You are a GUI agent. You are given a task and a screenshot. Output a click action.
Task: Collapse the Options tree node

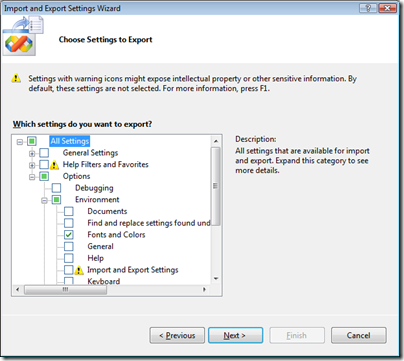[x=32, y=177]
